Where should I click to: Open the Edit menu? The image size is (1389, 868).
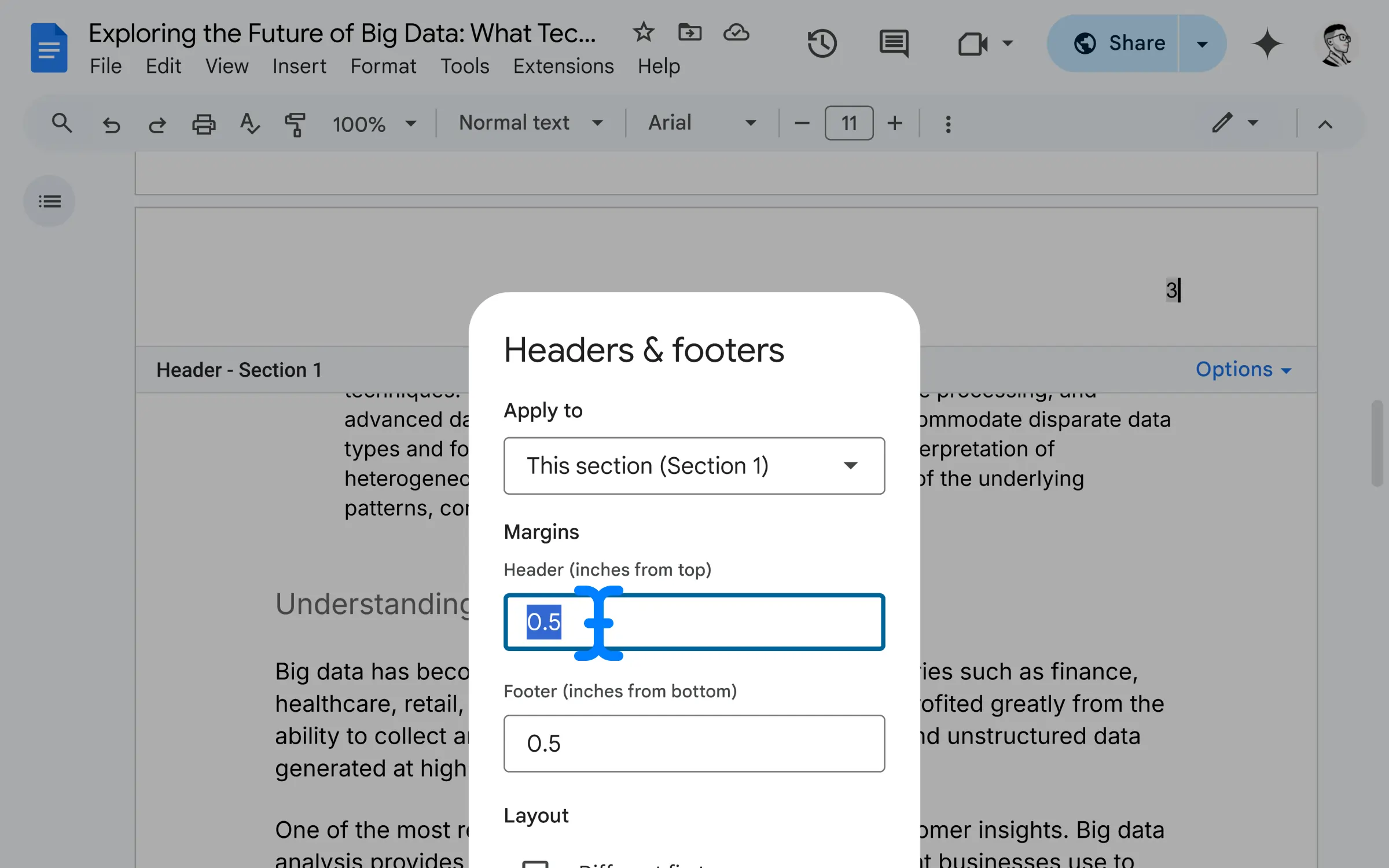coord(163,66)
